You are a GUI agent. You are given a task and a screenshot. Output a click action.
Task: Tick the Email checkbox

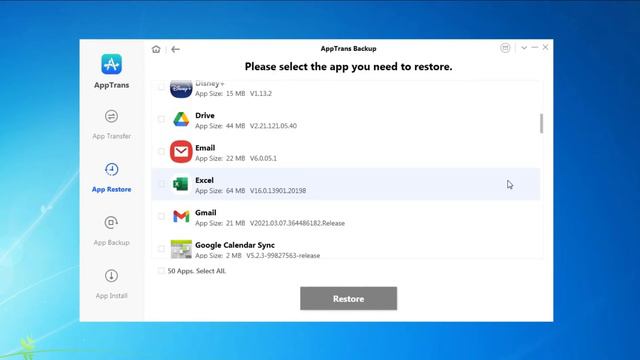click(x=161, y=151)
